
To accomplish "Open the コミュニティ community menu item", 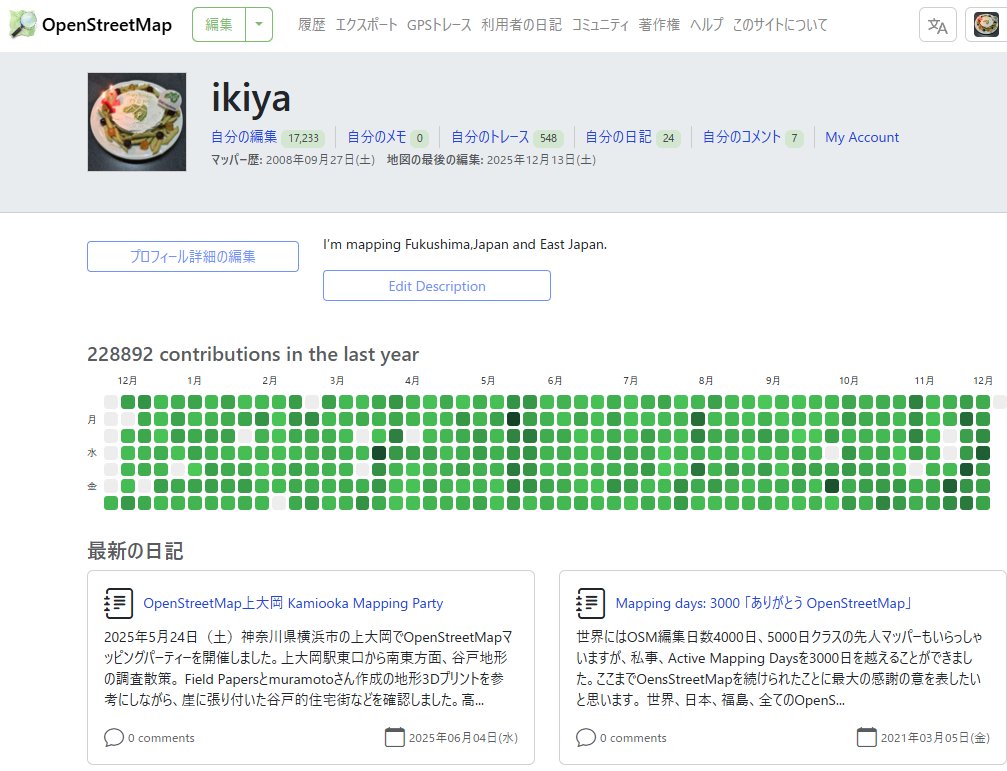I will (600, 25).
